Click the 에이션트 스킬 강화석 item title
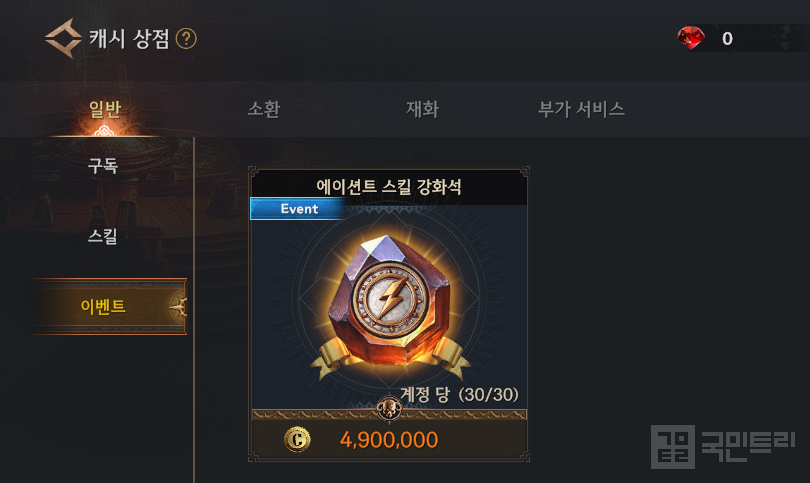This screenshot has width=810, height=483. (x=388, y=186)
